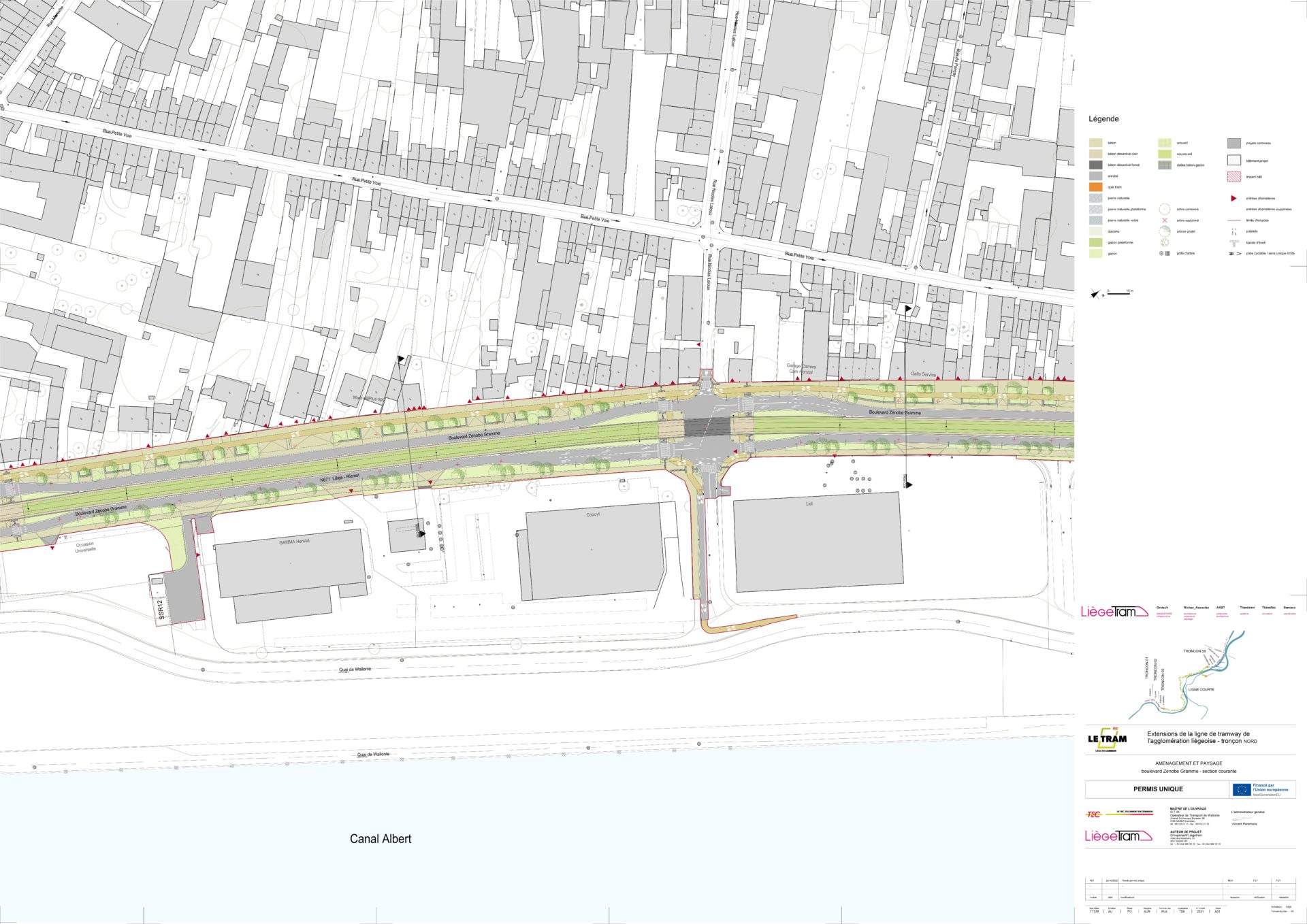Click the 'Lidl' building label
The width and height of the screenshot is (1307, 924).
point(809,504)
